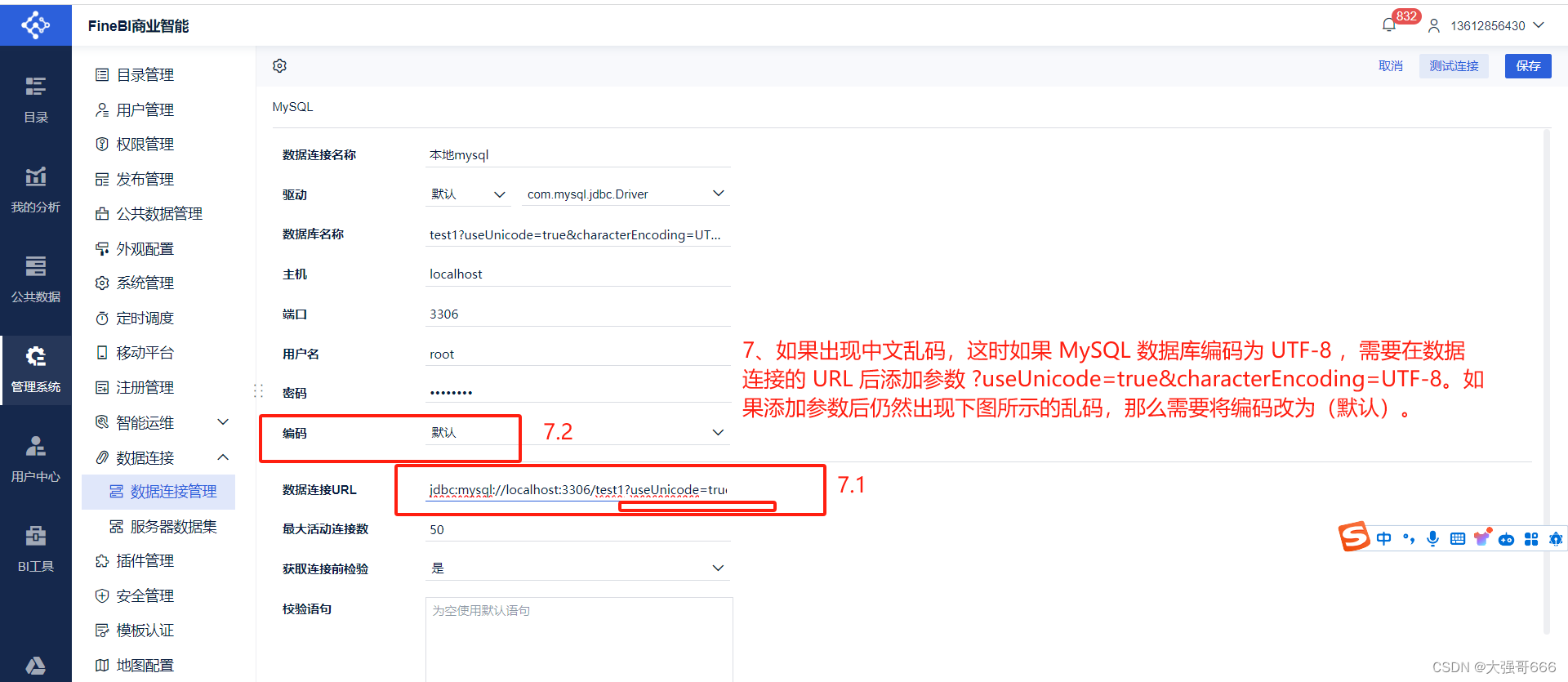Click the 最大活动连接数 field

pos(577,530)
